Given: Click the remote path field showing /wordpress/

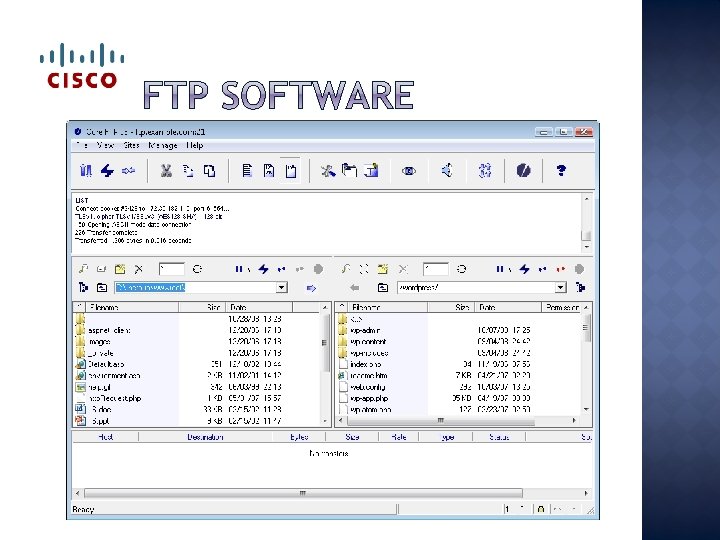Looking at the screenshot, I should pyautogui.click(x=476, y=287).
